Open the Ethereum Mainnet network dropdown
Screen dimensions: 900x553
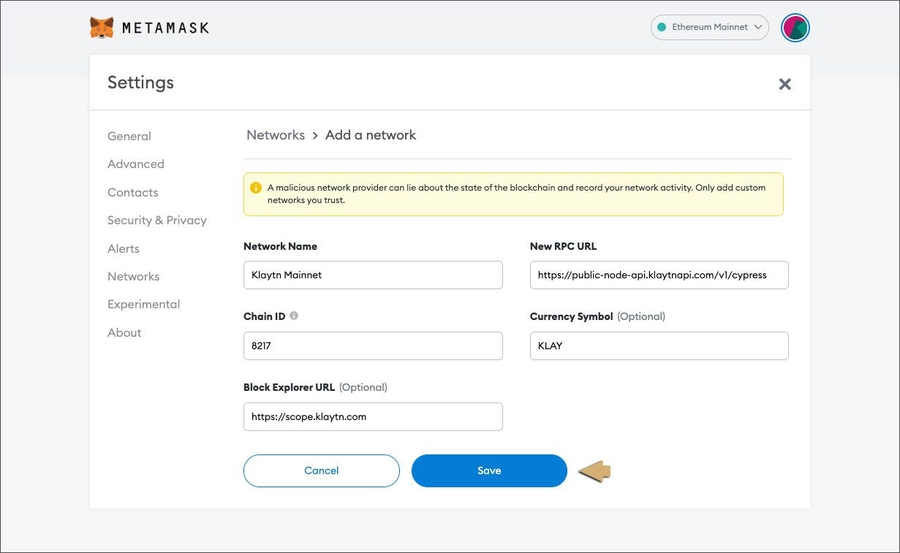click(x=709, y=28)
